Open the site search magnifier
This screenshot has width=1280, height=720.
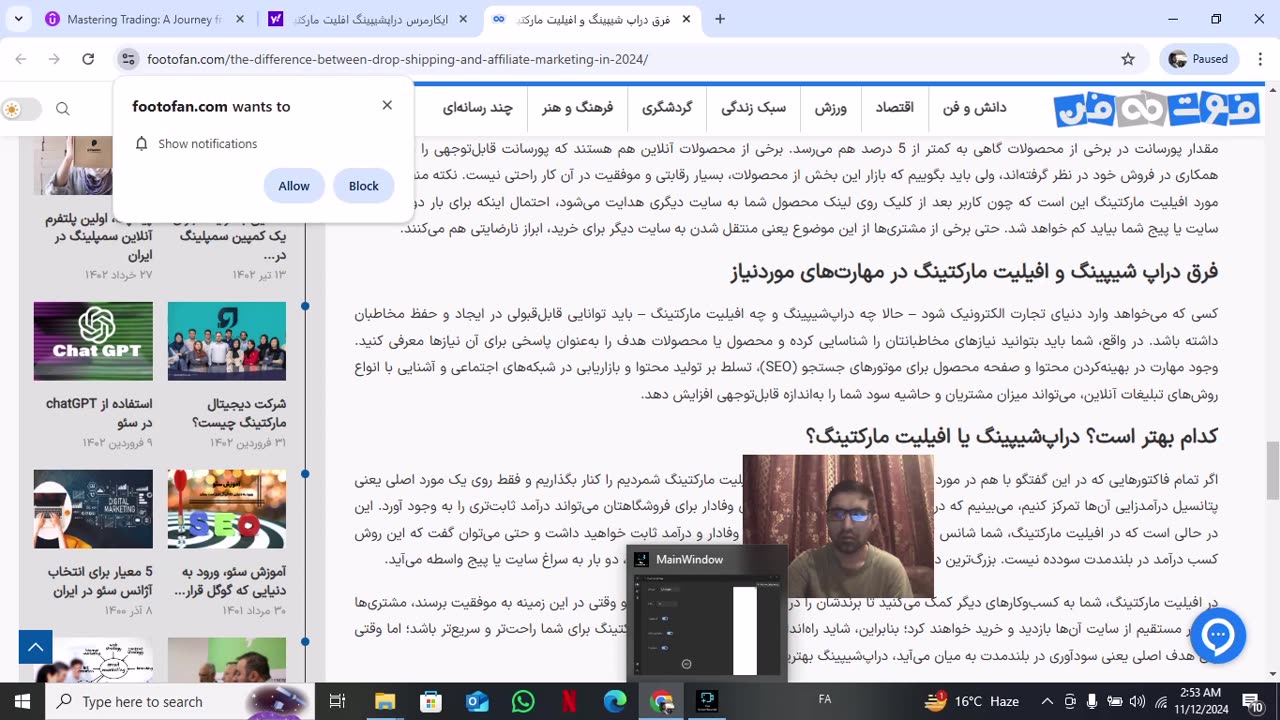(63, 109)
